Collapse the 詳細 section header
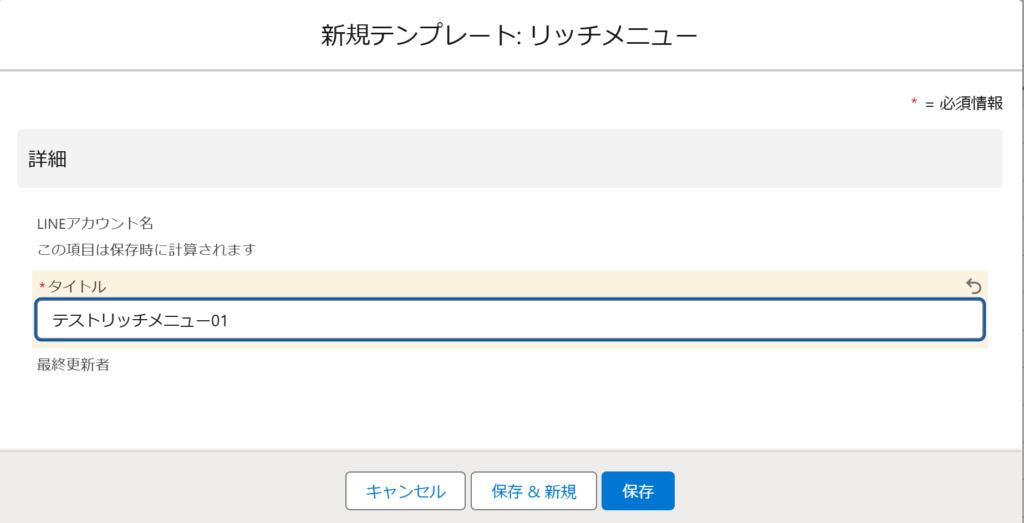Viewport: 1024px width, 523px height. tap(510, 159)
